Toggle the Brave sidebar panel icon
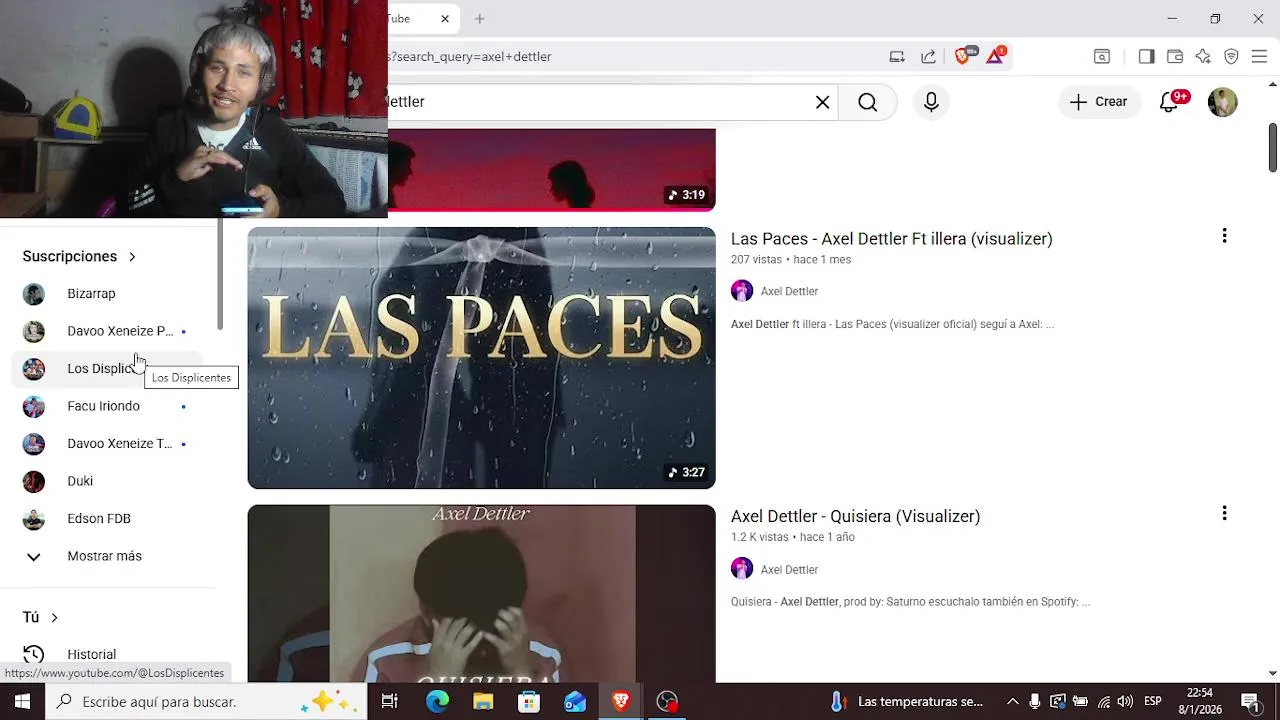 [1146, 57]
